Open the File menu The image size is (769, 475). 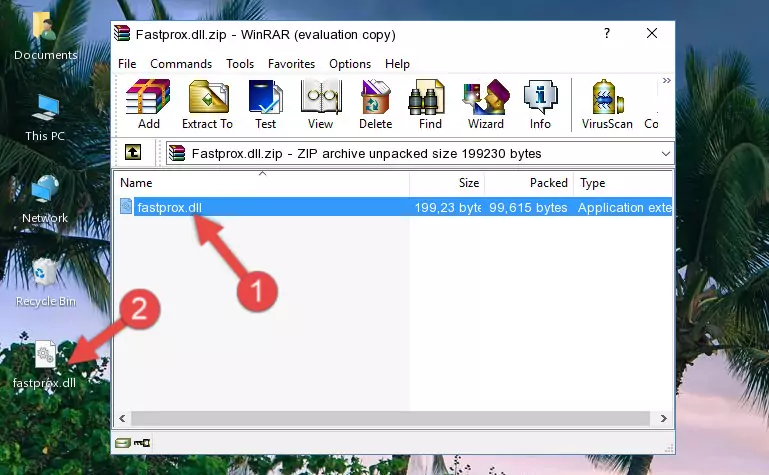(x=127, y=64)
